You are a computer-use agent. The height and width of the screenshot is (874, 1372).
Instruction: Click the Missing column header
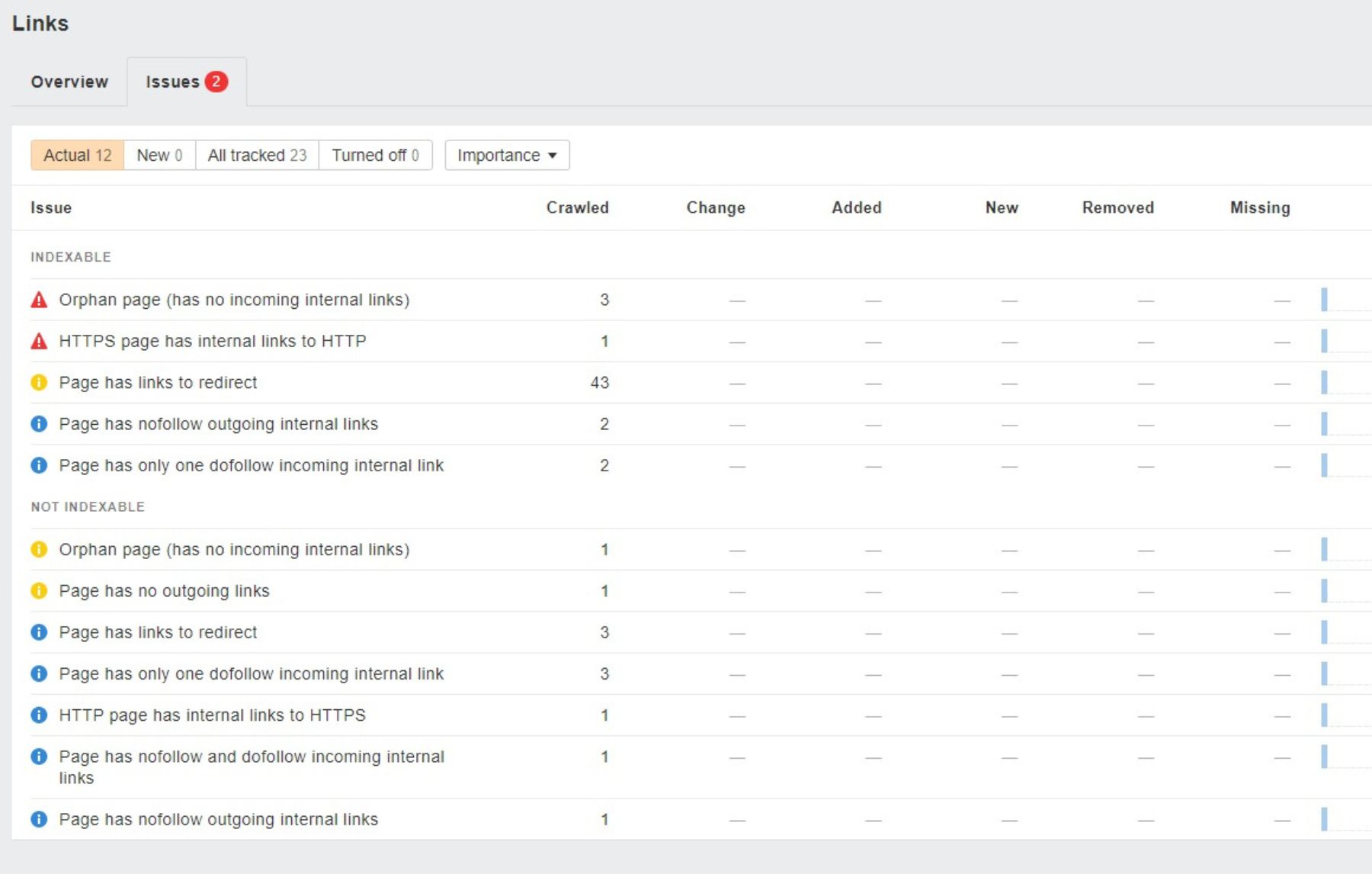[1260, 207]
